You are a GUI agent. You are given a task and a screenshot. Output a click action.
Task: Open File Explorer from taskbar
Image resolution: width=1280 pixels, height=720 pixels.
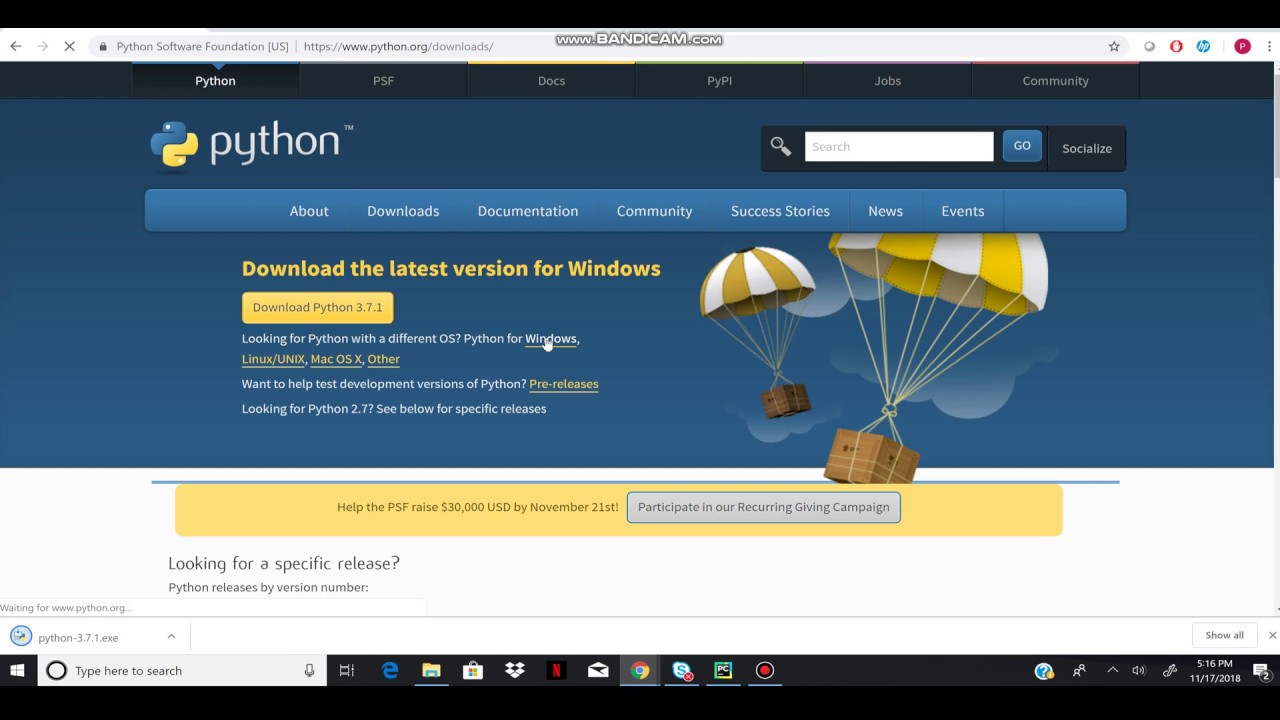(431, 670)
